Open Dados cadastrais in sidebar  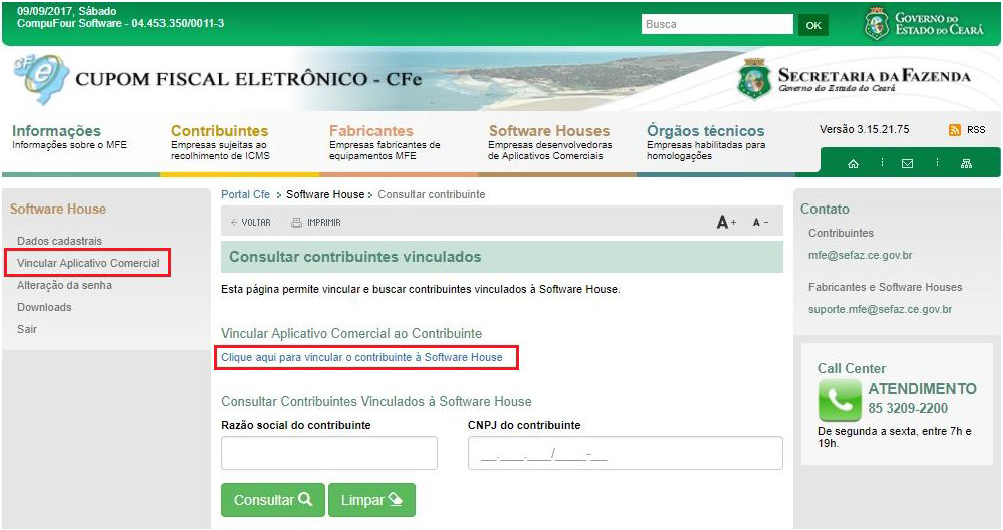pos(59,241)
